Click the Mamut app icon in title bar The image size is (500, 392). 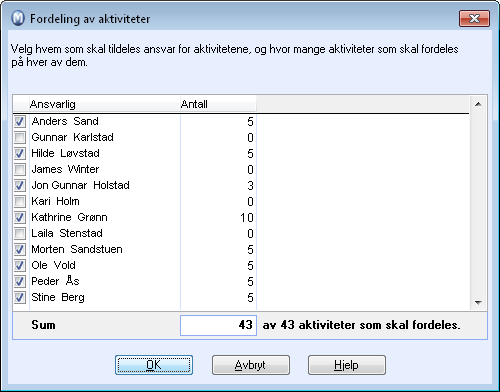18,18
